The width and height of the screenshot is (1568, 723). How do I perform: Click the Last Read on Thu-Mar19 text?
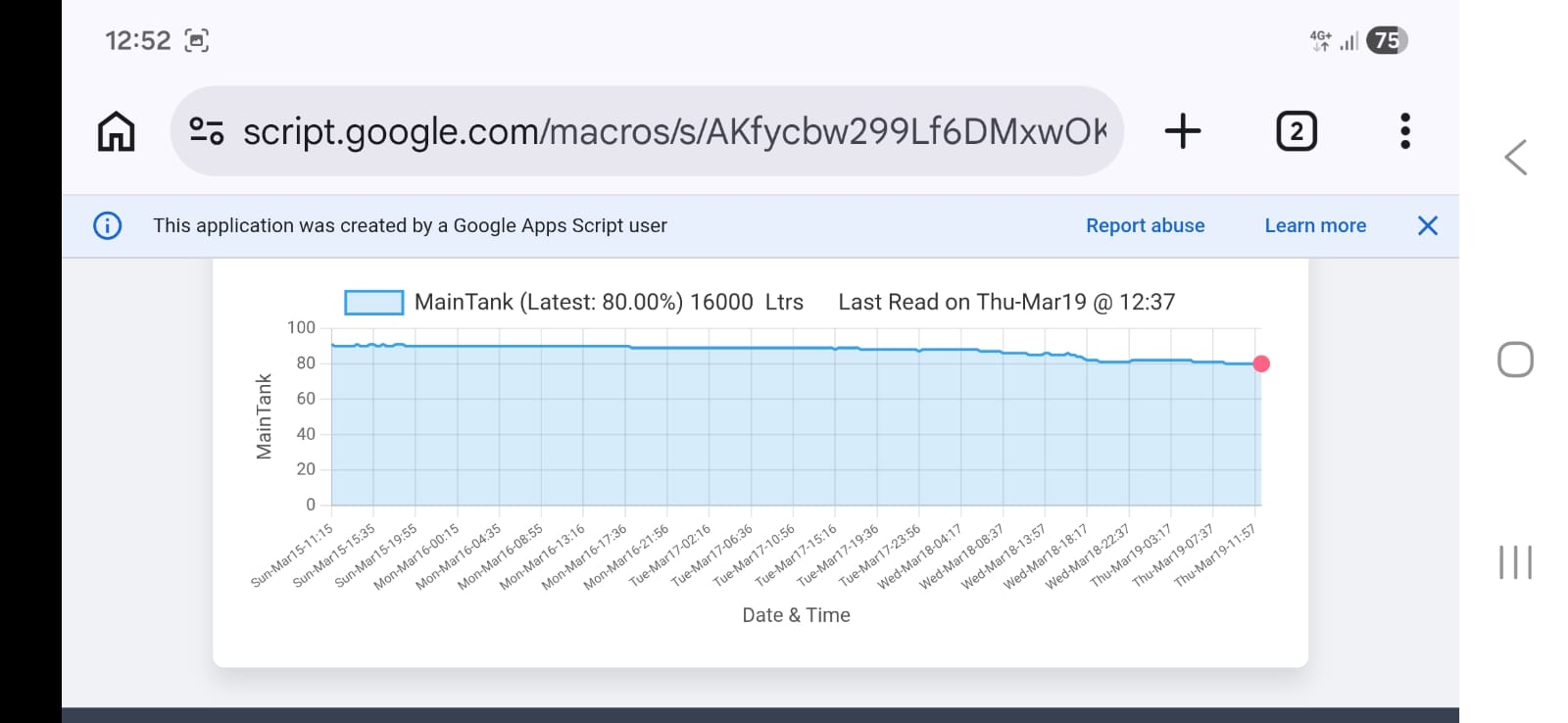(x=1005, y=303)
